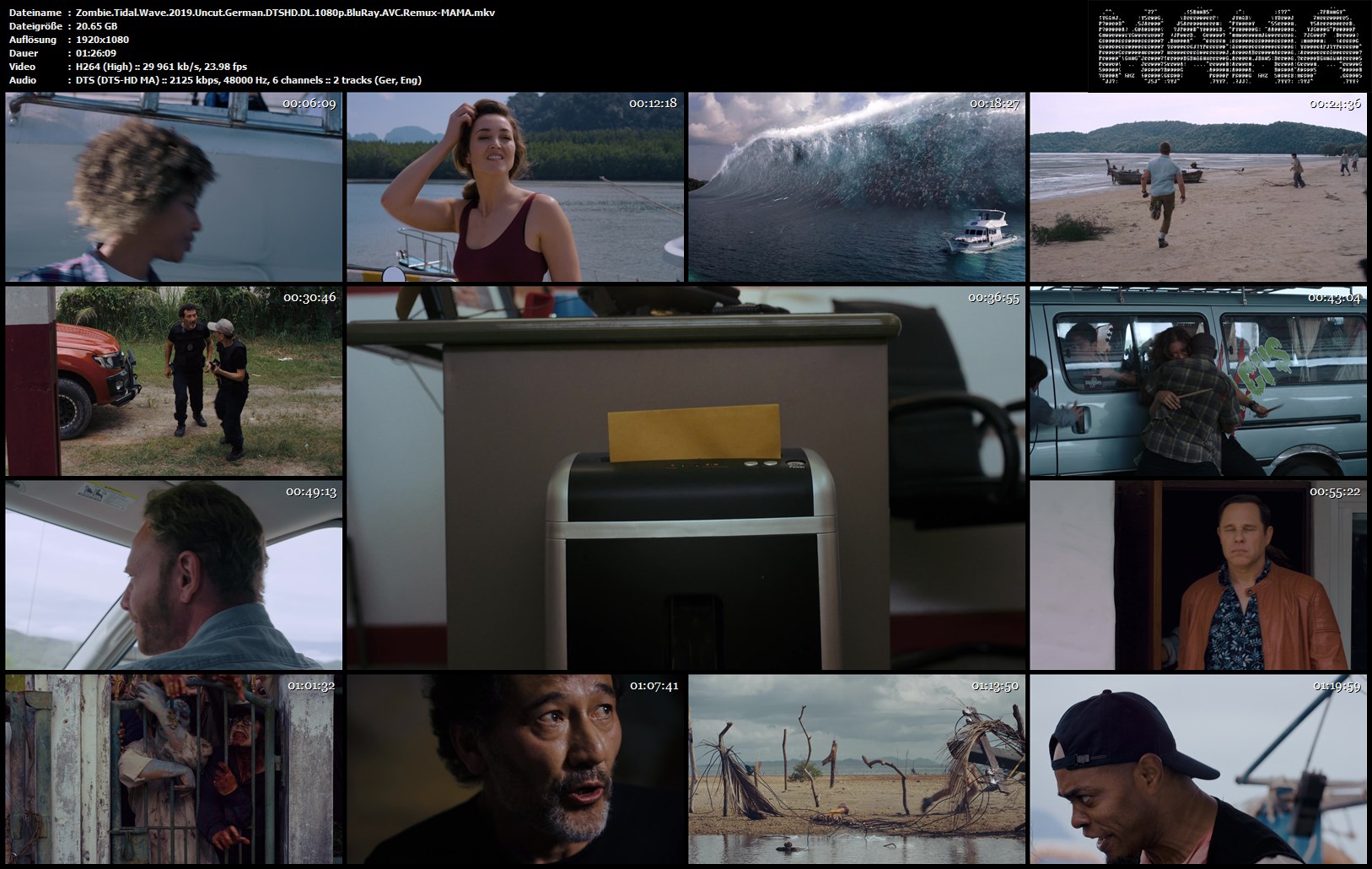Click the ASCII art logo in top-right corner
1372x869 pixels.
[1229, 45]
